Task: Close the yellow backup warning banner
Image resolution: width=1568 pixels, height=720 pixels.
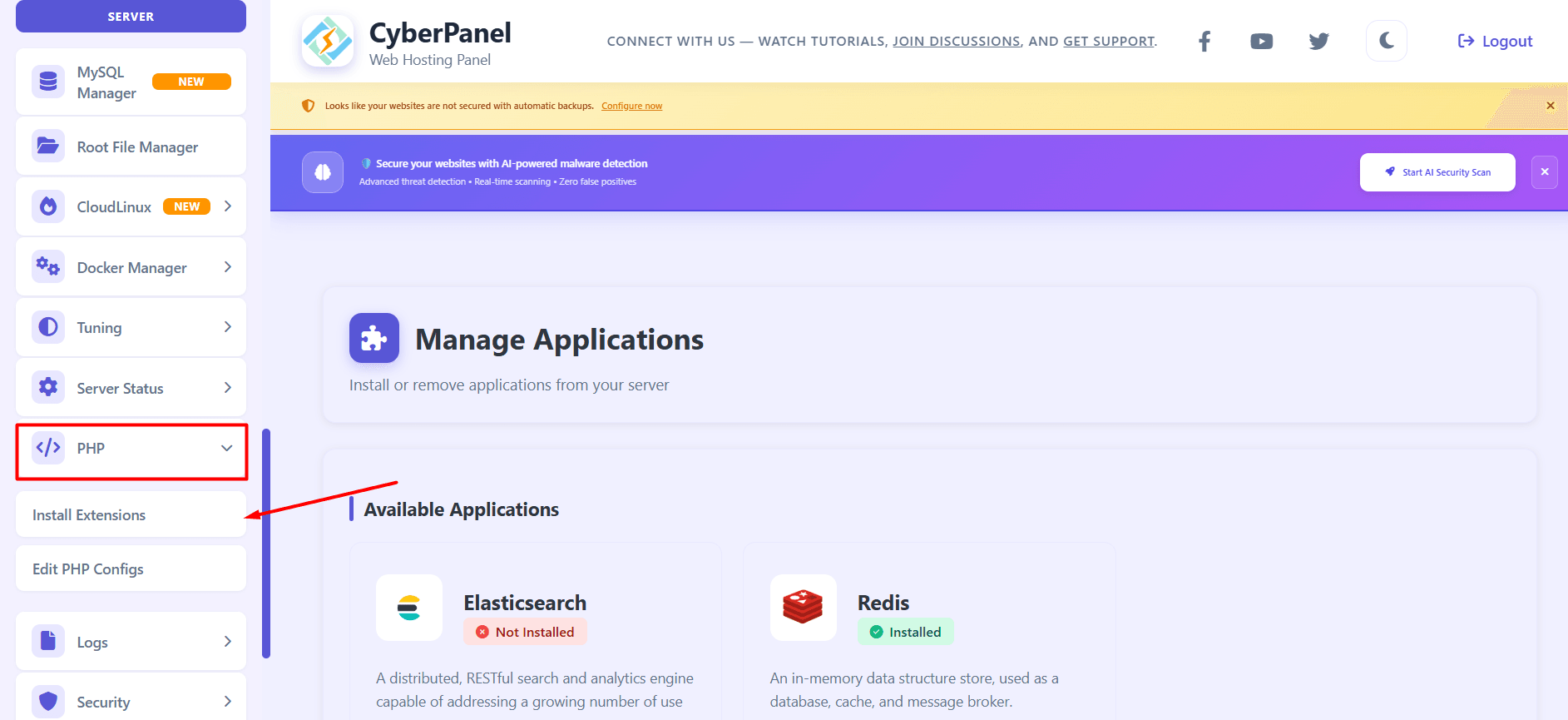Action: [1550, 106]
